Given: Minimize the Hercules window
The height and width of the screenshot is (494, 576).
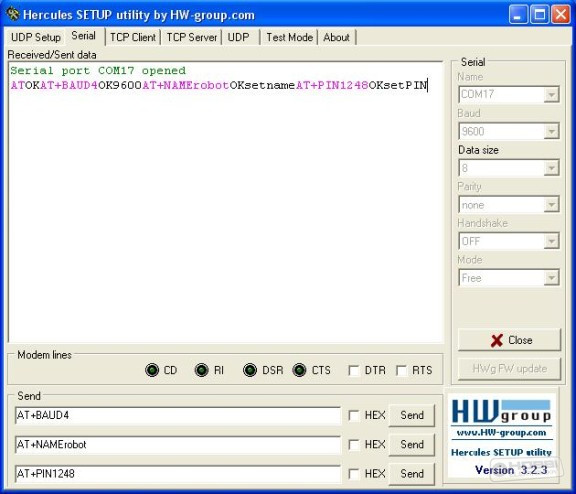Looking at the screenshot, I should coord(518,15).
